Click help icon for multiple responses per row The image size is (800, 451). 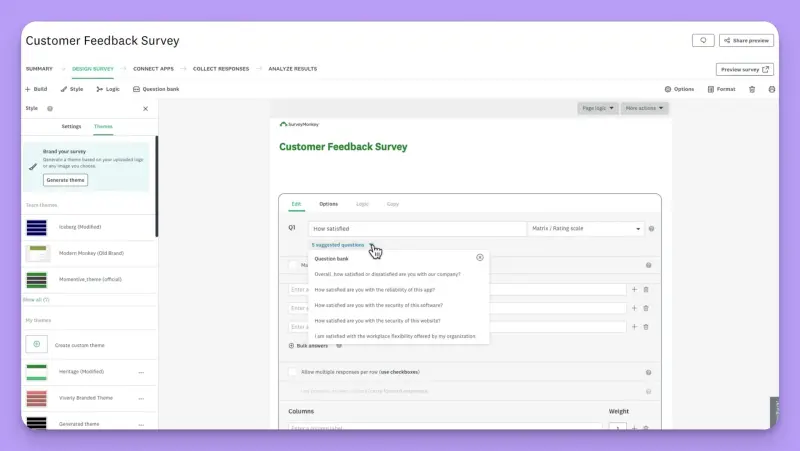(x=648, y=372)
